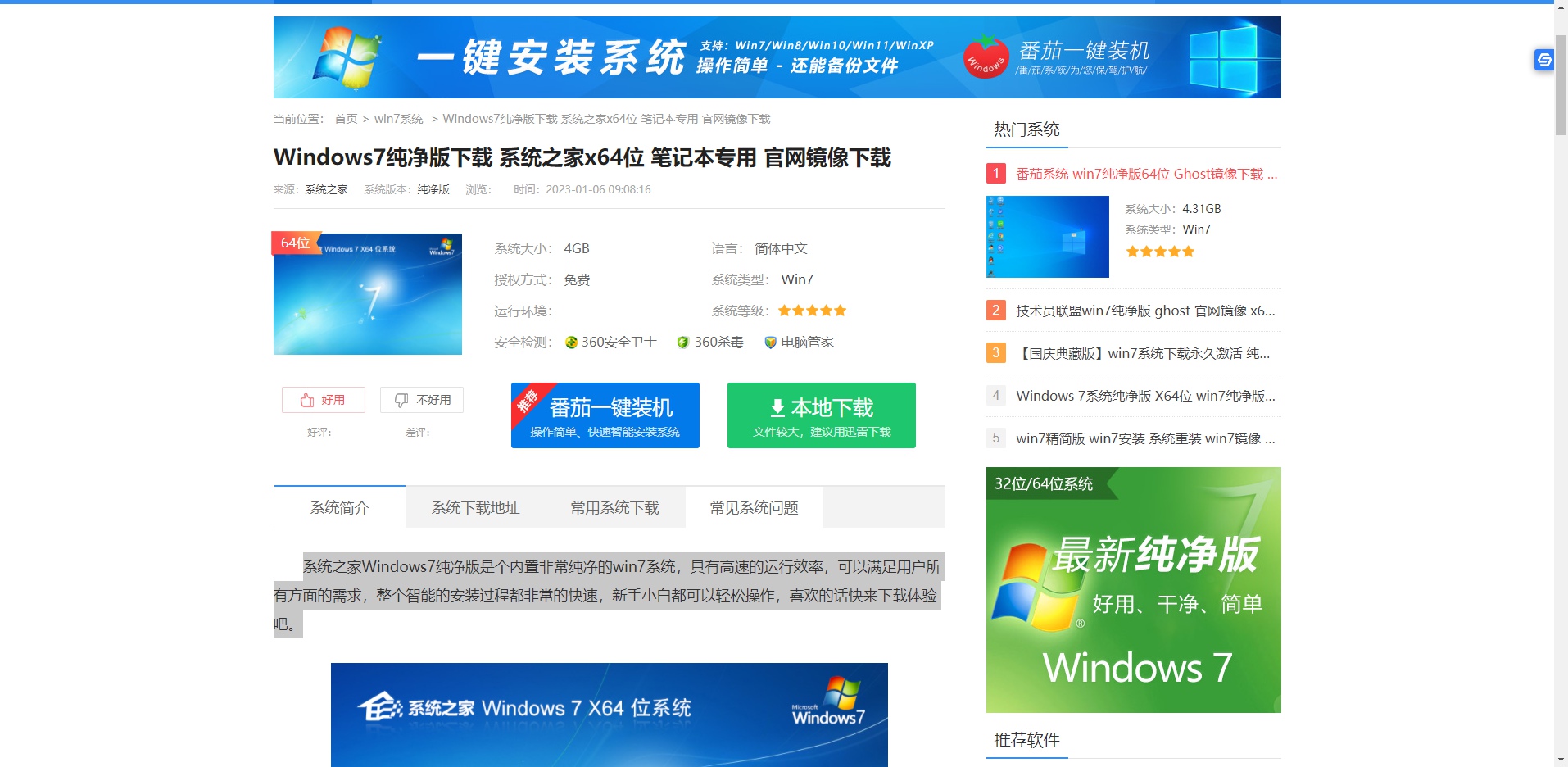Vote 好用 for this system
The width and height of the screenshot is (1568, 767).
click(x=324, y=400)
